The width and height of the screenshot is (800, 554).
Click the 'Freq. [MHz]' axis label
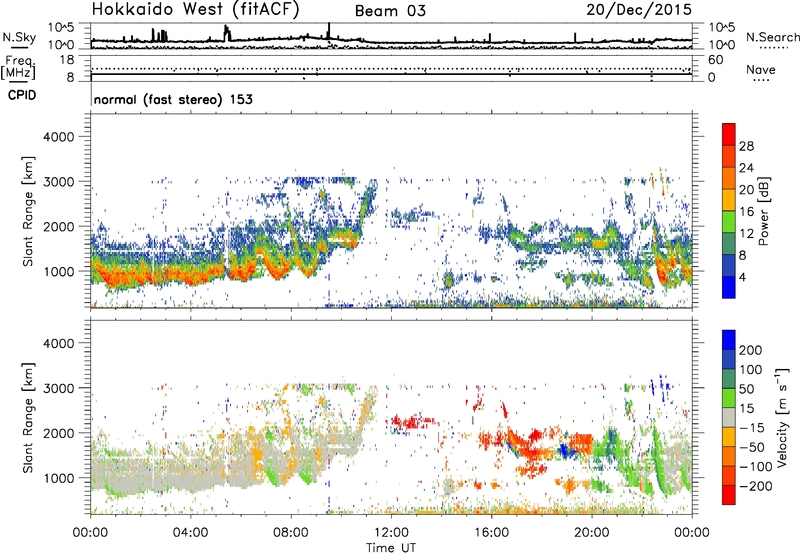[x=18, y=68]
